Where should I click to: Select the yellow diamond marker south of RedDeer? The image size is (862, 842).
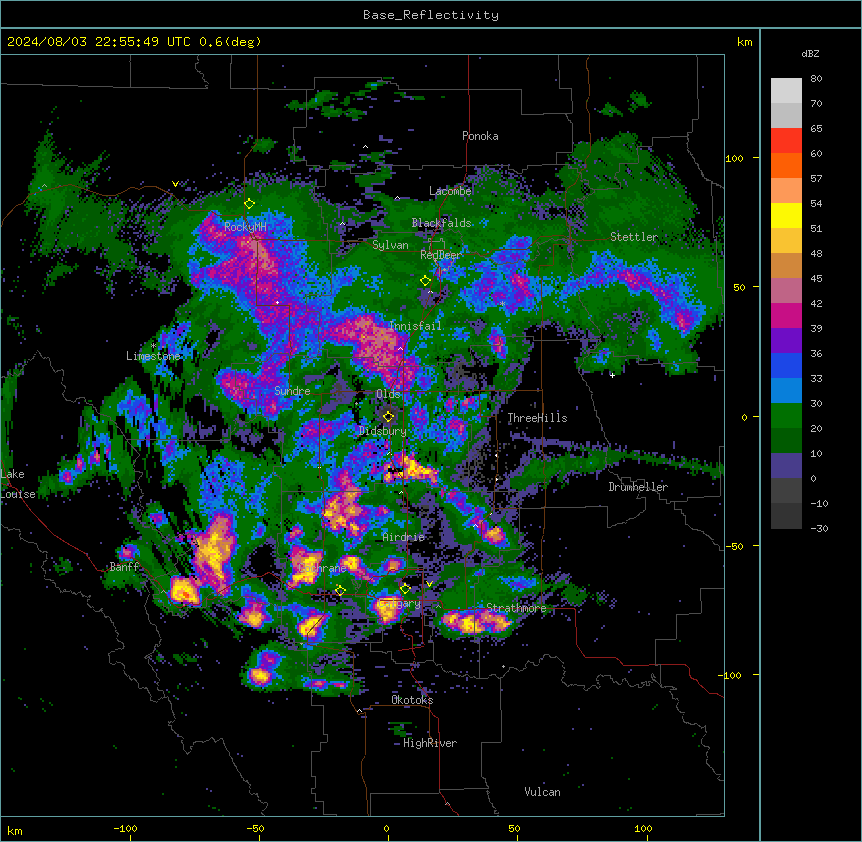[426, 281]
